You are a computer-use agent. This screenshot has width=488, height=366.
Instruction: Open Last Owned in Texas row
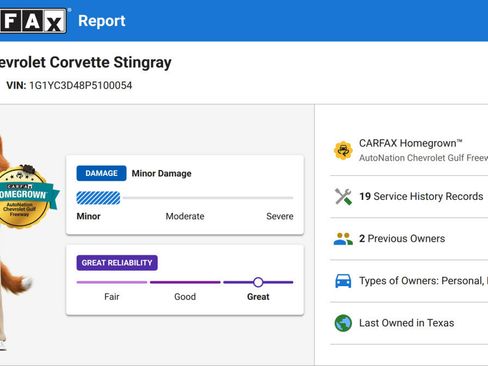409,323
